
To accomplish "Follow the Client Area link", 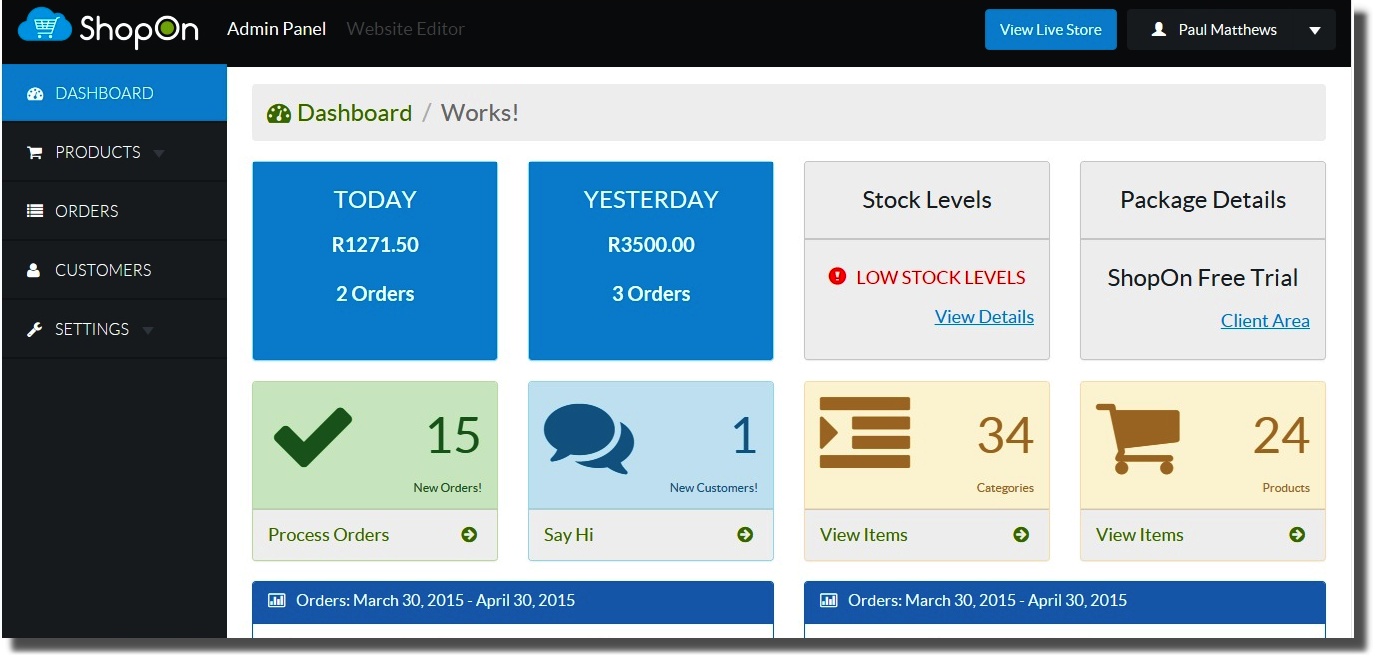I will pos(1265,321).
